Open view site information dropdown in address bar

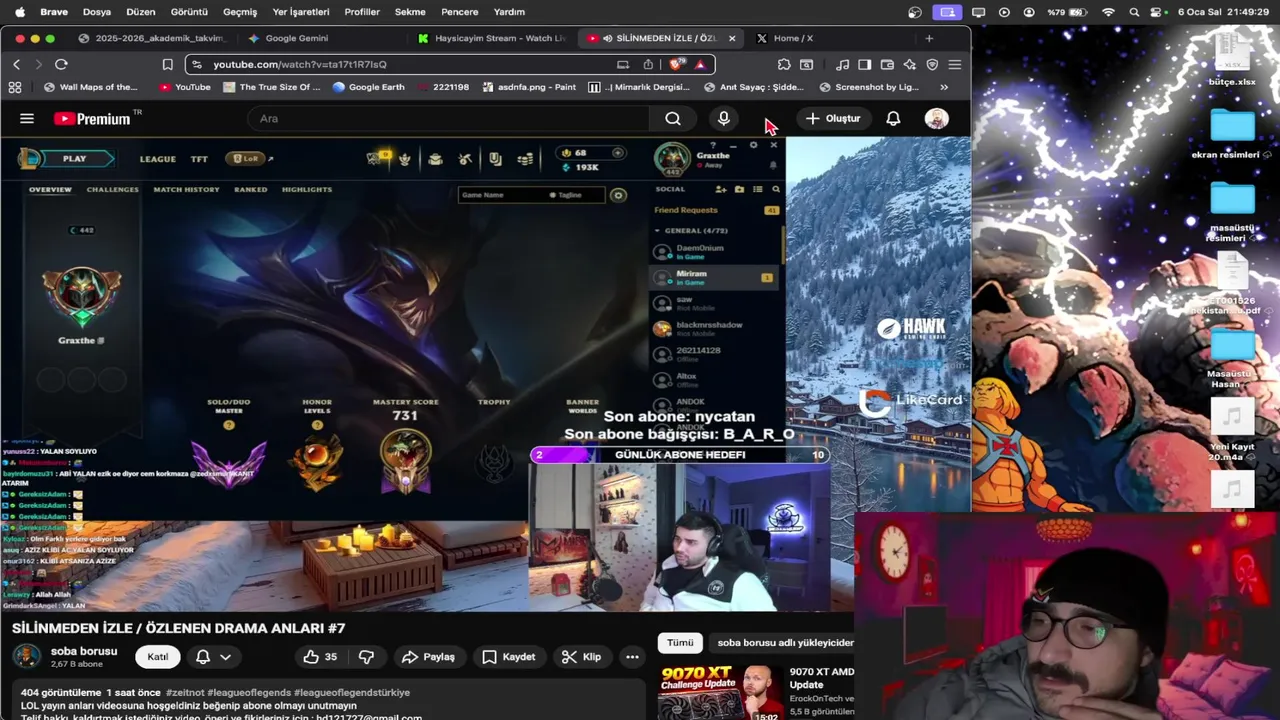pyautogui.click(x=199, y=64)
